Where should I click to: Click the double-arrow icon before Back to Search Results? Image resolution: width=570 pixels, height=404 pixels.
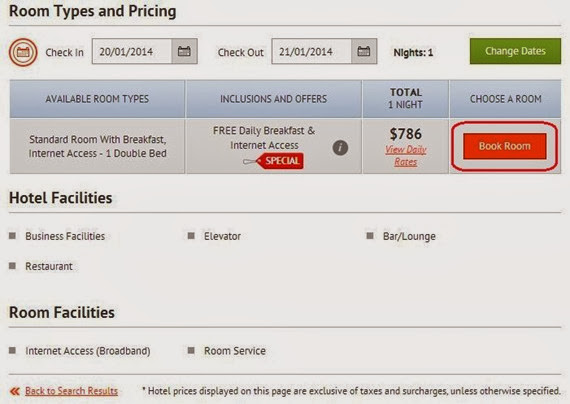(x=15, y=391)
